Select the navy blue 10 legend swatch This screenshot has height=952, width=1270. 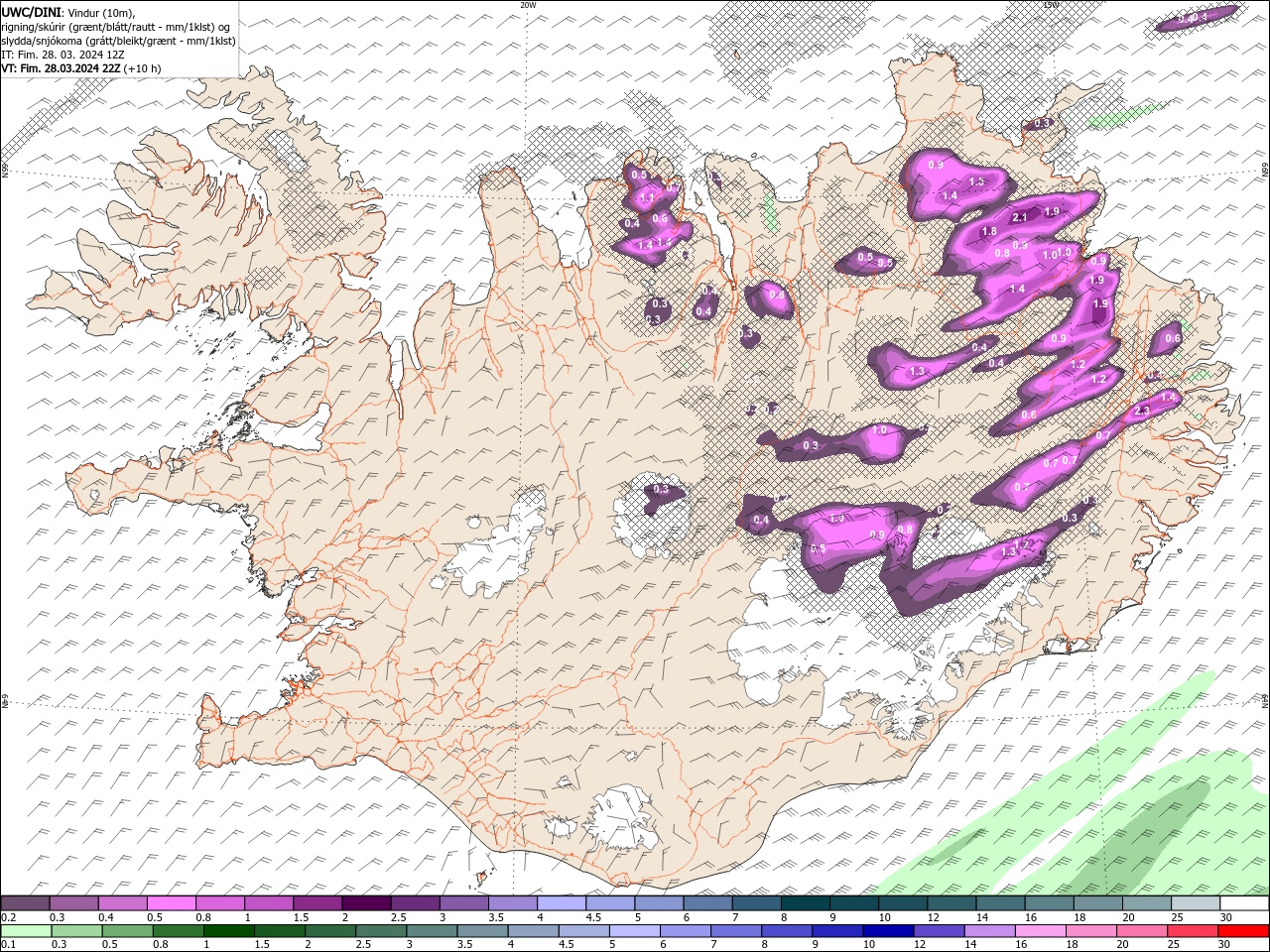coord(889,931)
